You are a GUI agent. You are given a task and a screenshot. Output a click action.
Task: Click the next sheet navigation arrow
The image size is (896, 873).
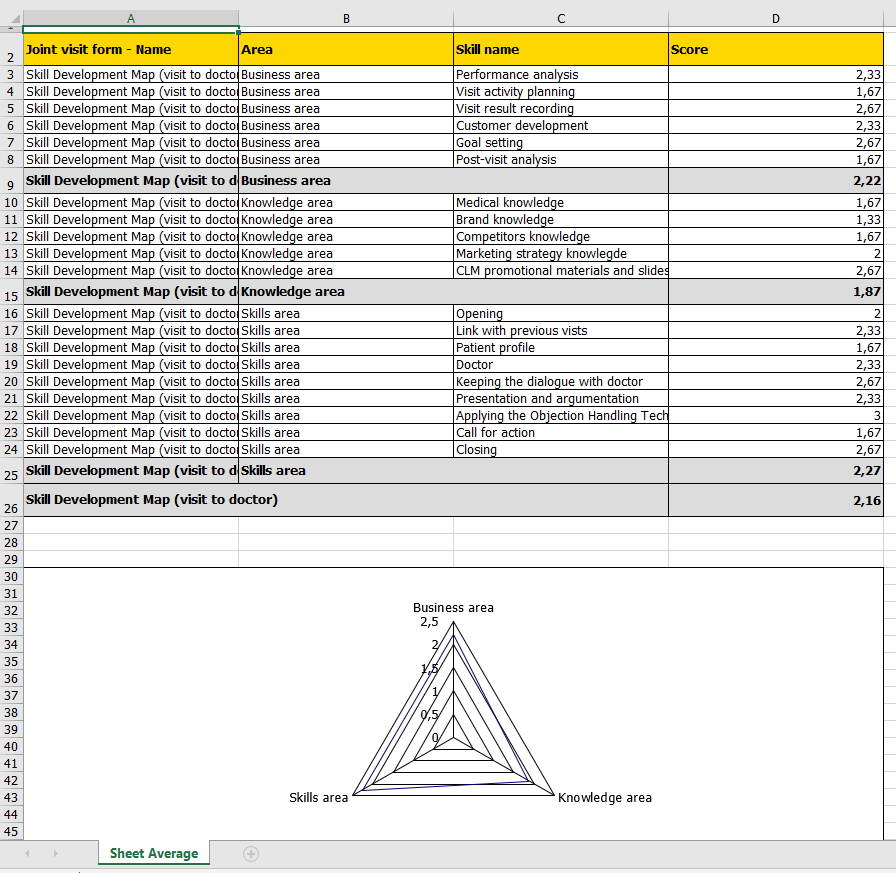pos(55,853)
